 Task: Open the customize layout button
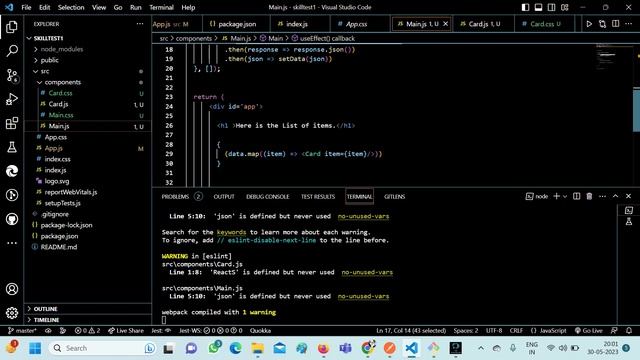point(565,7)
